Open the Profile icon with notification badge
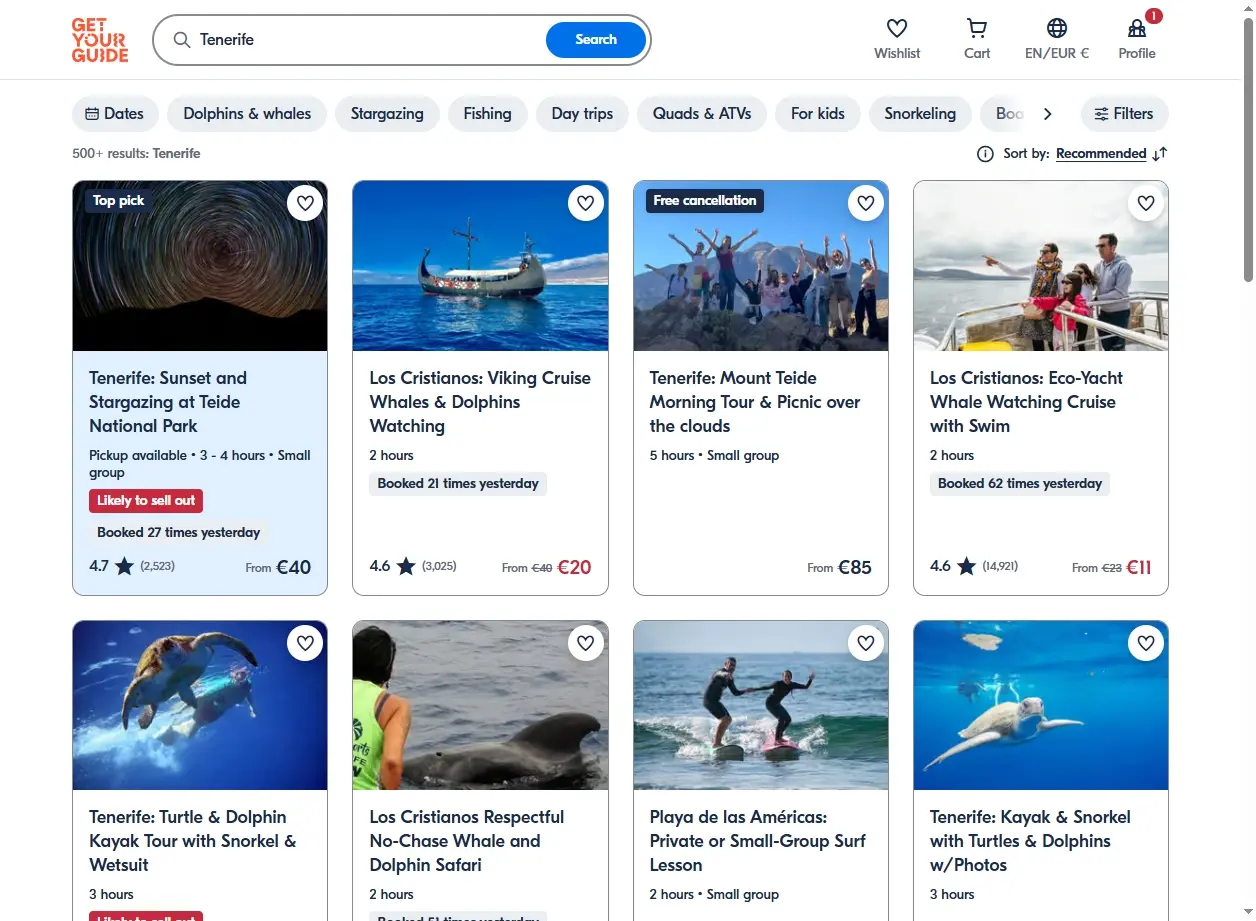The image size is (1256, 921). click(1137, 28)
